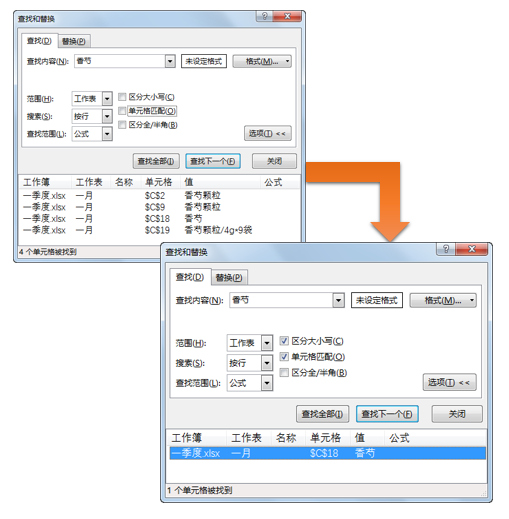509x519 pixels.
Task: Select result row $C$19 香芍颗粒/4g*9袋
Action: (x=159, y=230)
